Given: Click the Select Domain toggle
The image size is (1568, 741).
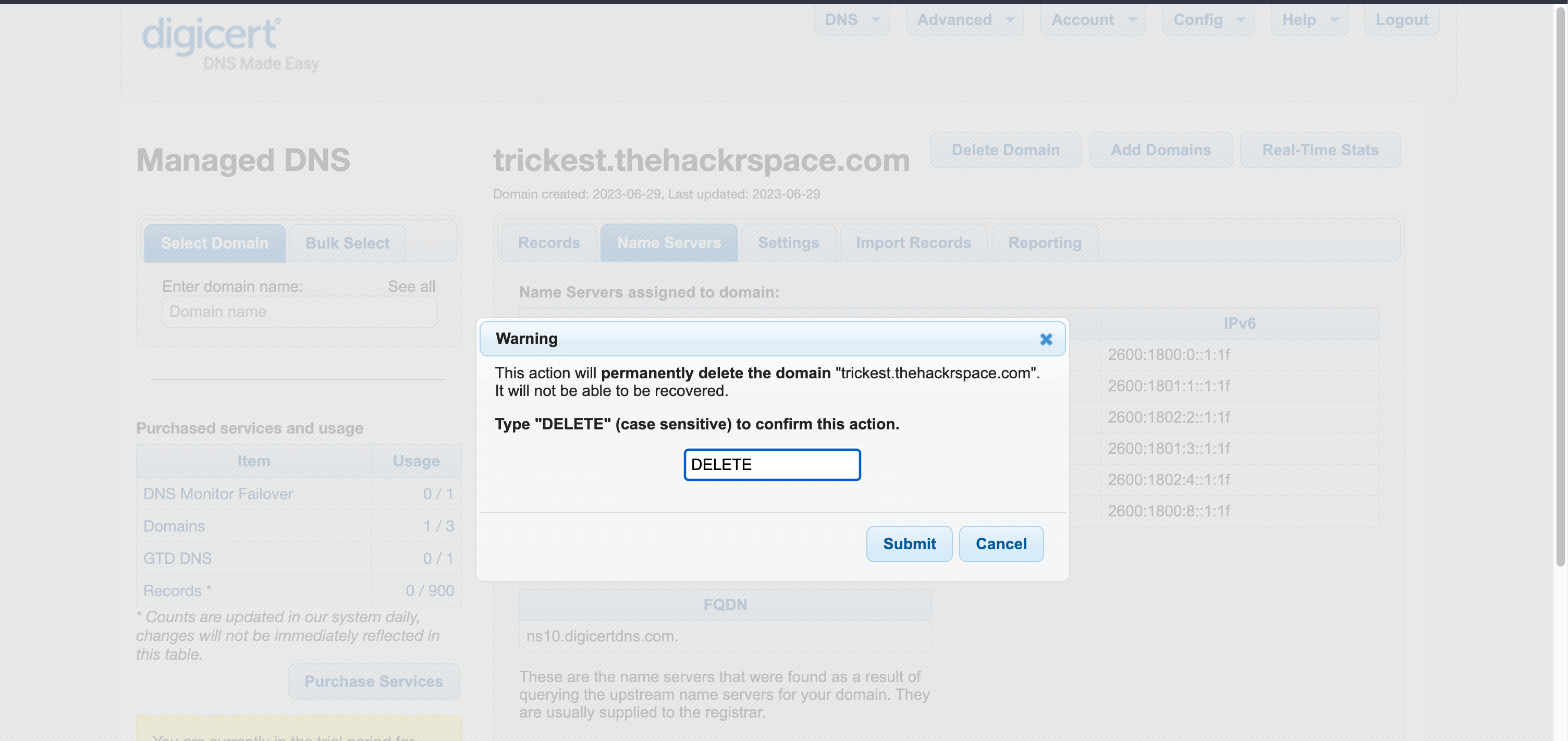Looking at the screenshot, I should tap(214, 242).
